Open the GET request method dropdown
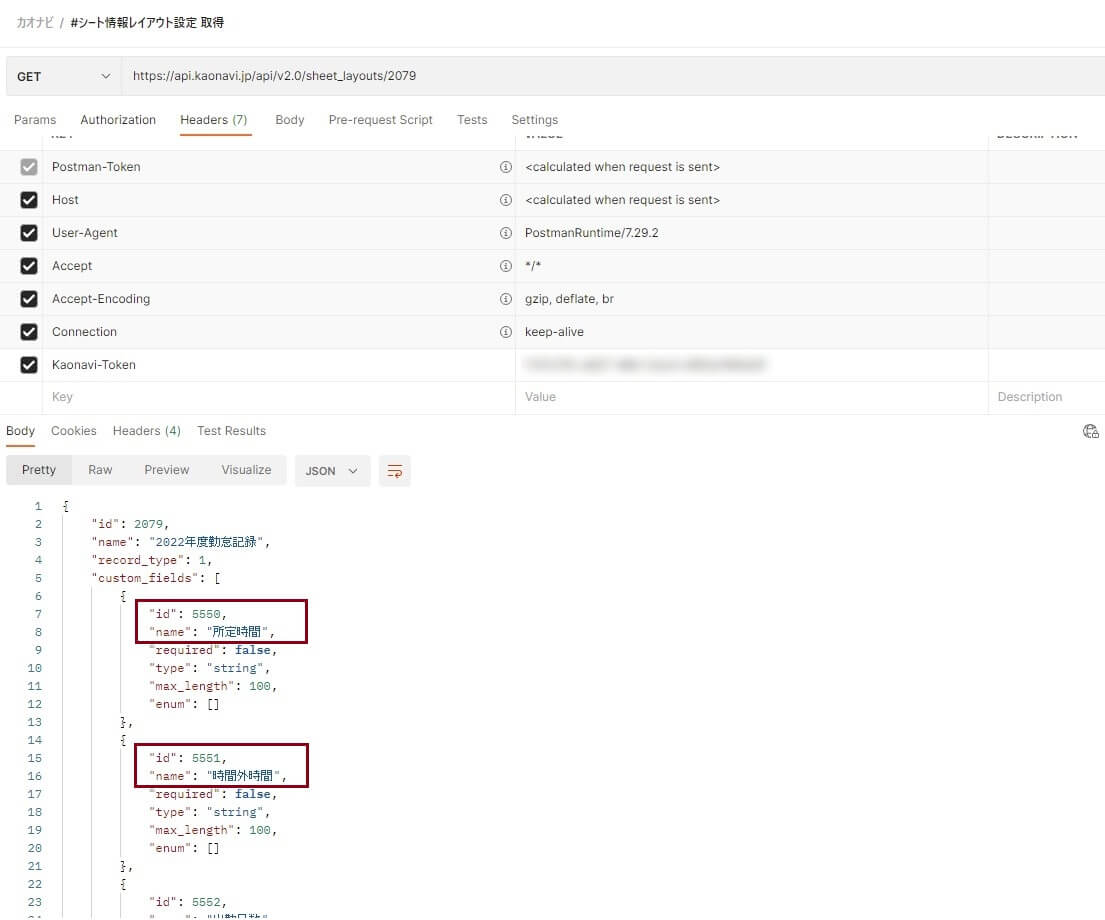This screenshot has height=920, width=1105. [63, 76]
